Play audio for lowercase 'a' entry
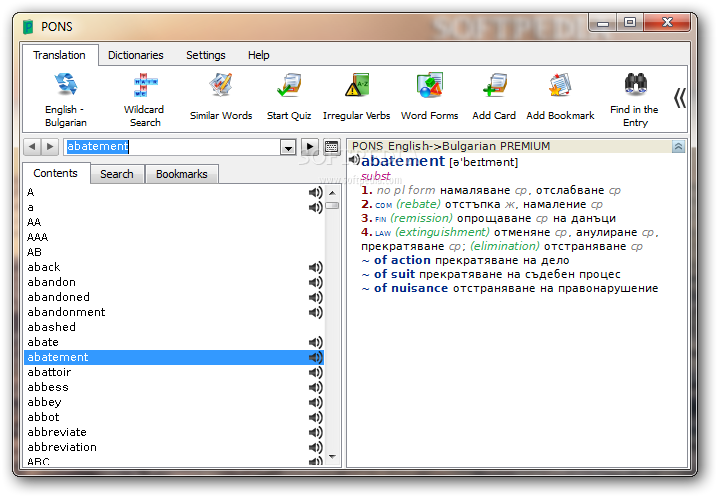 click(315, 208)
